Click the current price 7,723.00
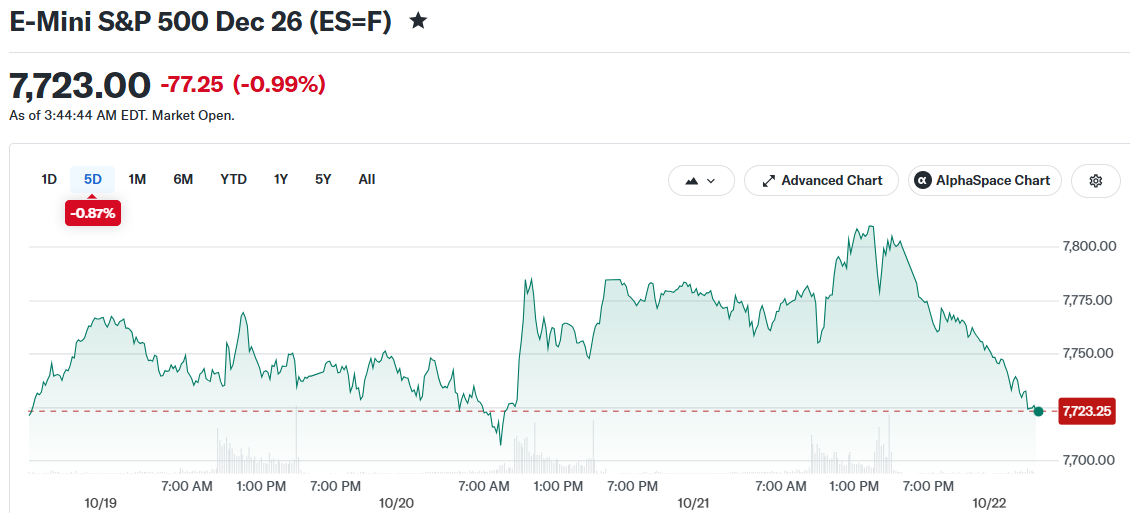 80,85
